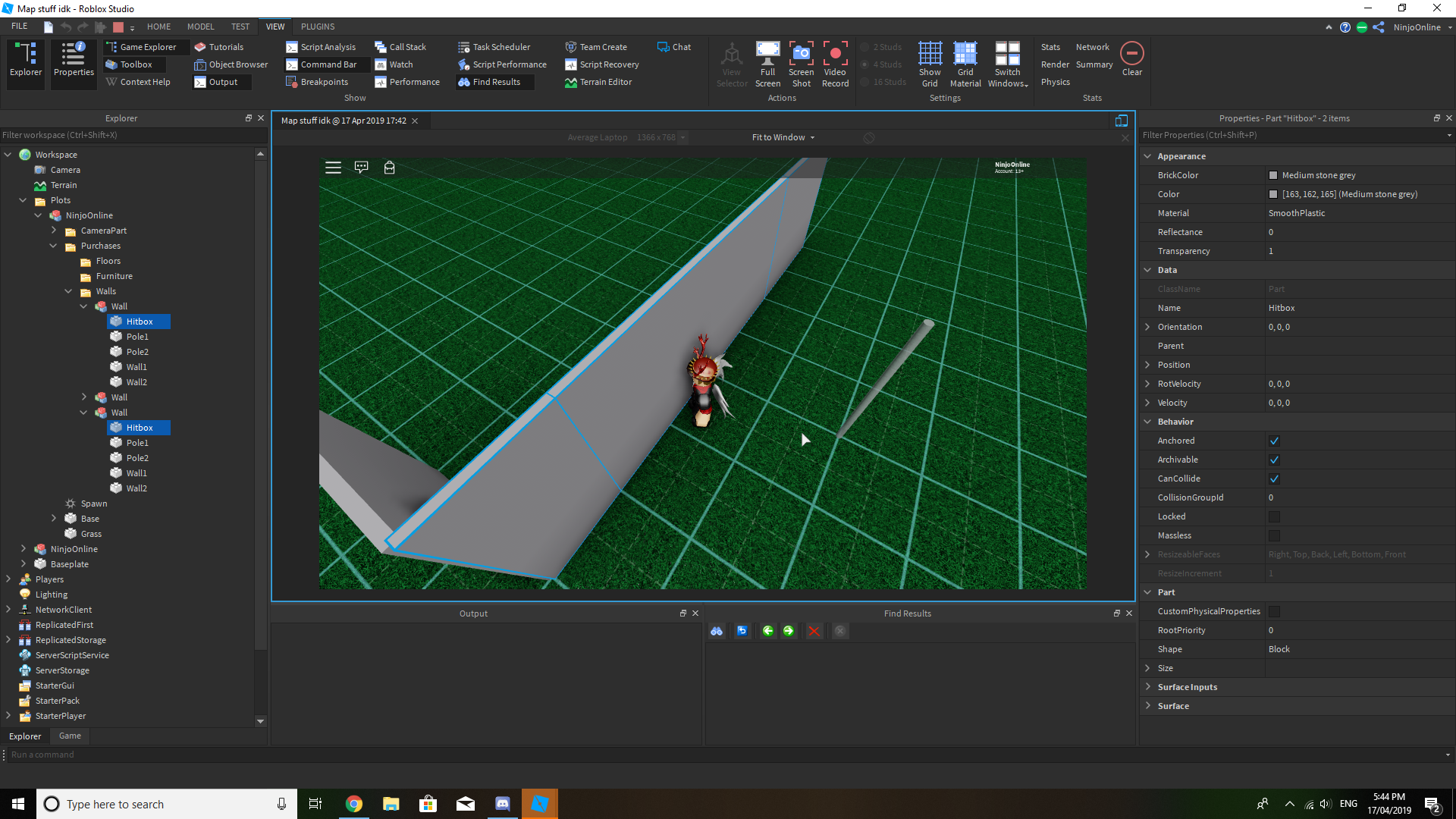Viewport: 1456px width, 819px height.
Task: Enable the Locked property checkbox
Action: (x=1274, y=516)
